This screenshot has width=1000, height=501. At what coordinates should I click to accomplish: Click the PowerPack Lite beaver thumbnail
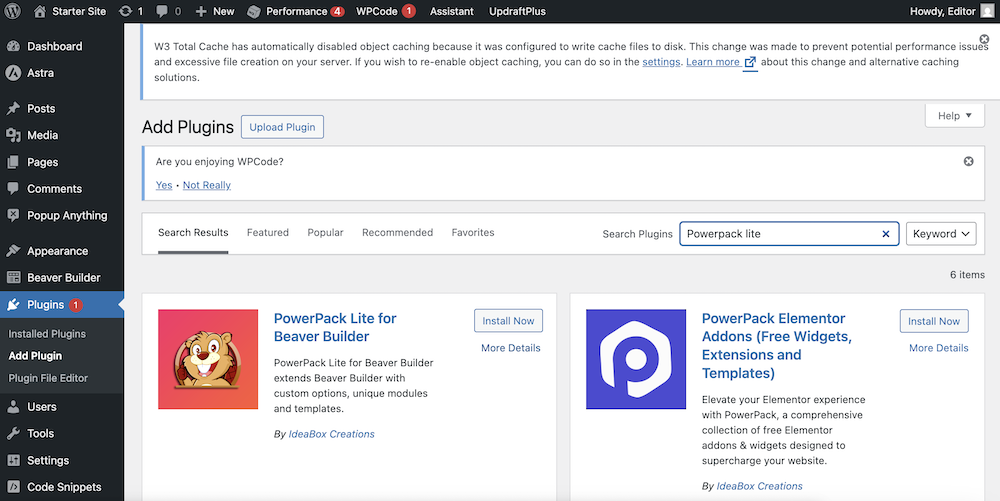[x=208, y=359]
